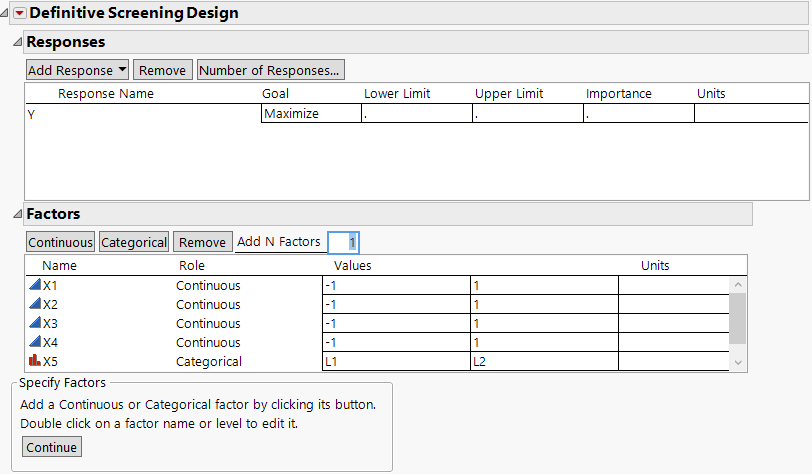This screenshot has height=474, width=812.
Task: Click the red categorical icon next to X5
Action: (35, 361)
